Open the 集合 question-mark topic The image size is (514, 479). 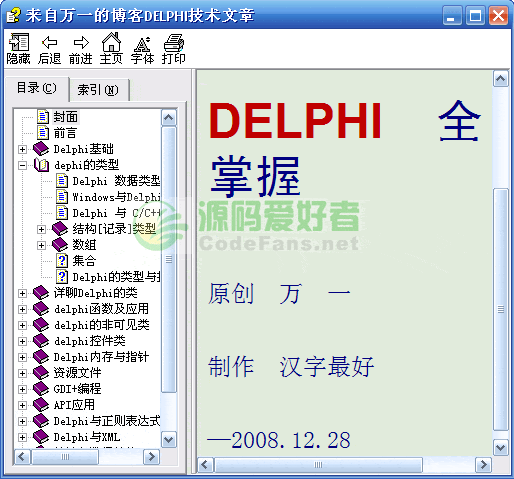tap(62, 260)
